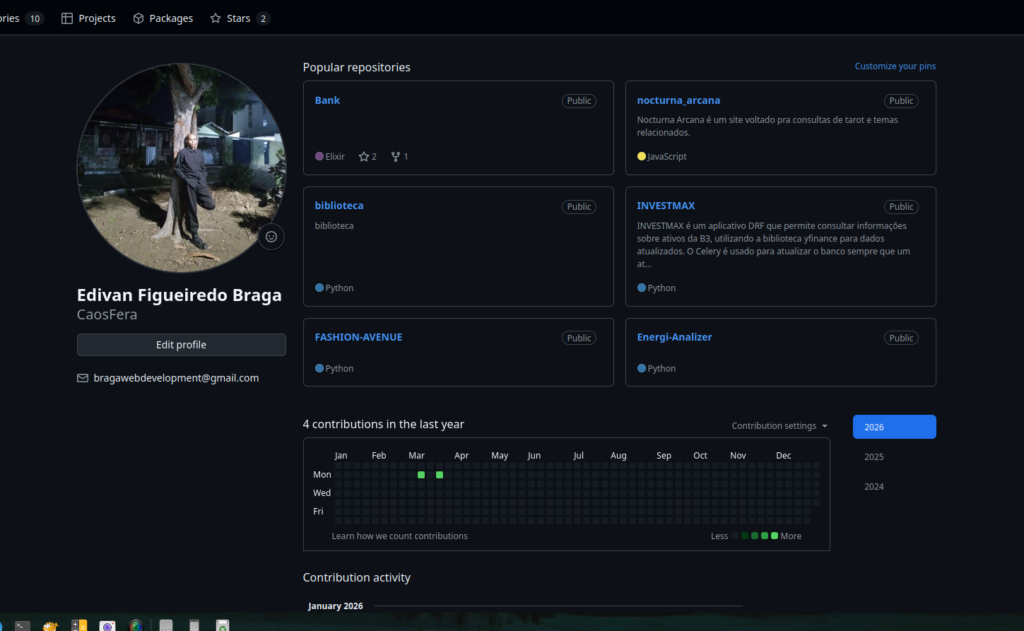Open the trash recycle icon in the taskbar
This screenshot has width=1024, height=631.
[223, 626]
